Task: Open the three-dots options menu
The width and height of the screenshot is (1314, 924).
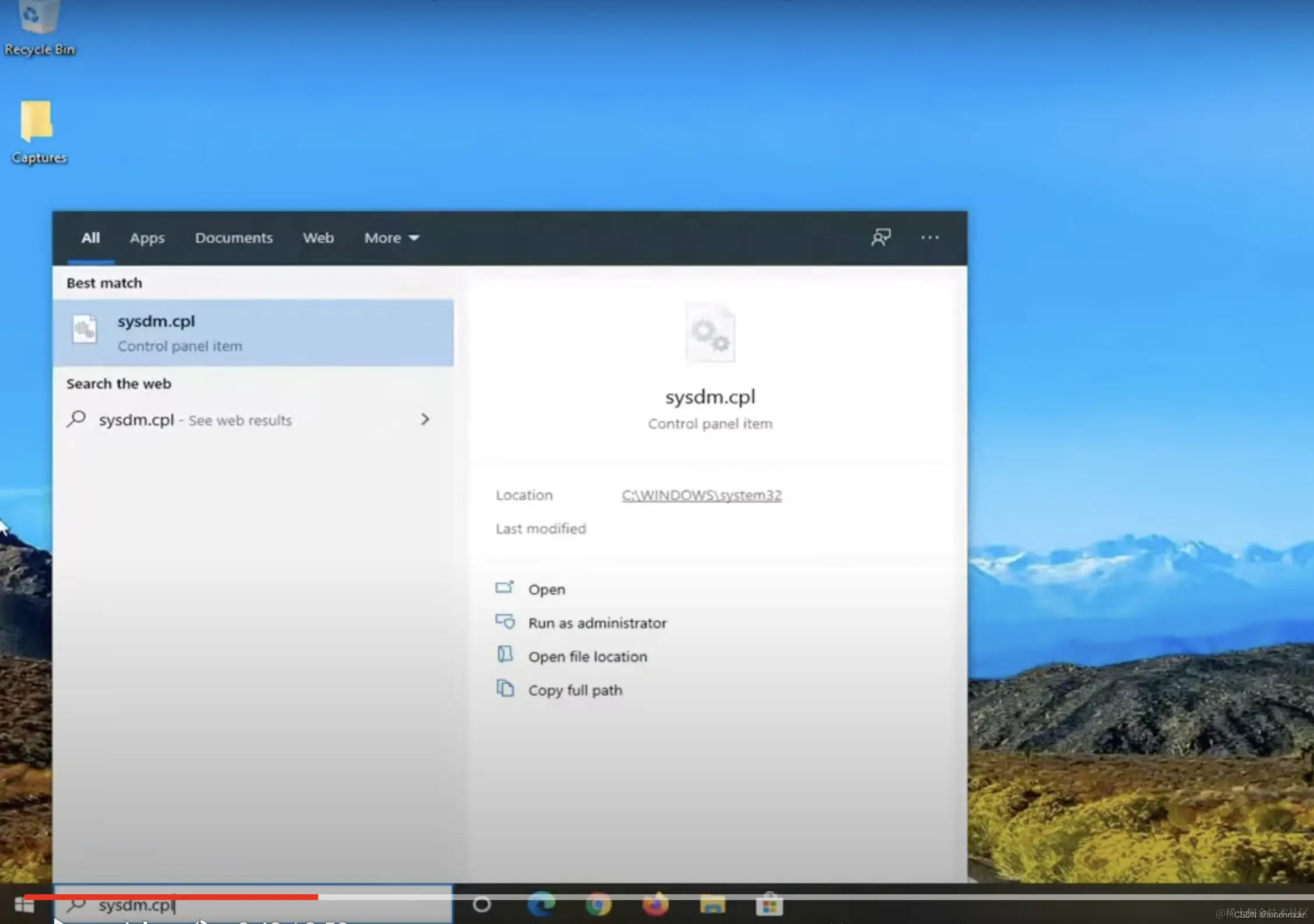Action: tap(929, 237)
